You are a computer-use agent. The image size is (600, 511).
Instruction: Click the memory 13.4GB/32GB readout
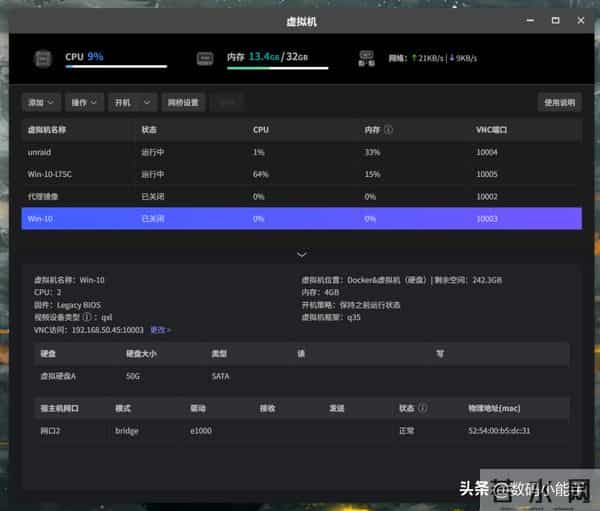(x=267, y=57)
